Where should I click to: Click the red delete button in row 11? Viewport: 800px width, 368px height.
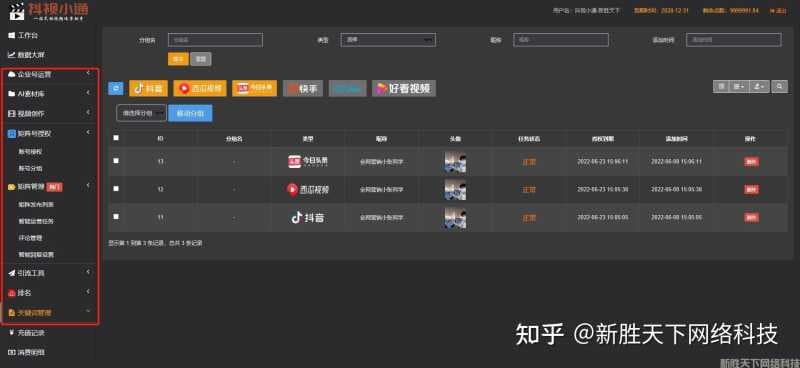pos(751,218)
